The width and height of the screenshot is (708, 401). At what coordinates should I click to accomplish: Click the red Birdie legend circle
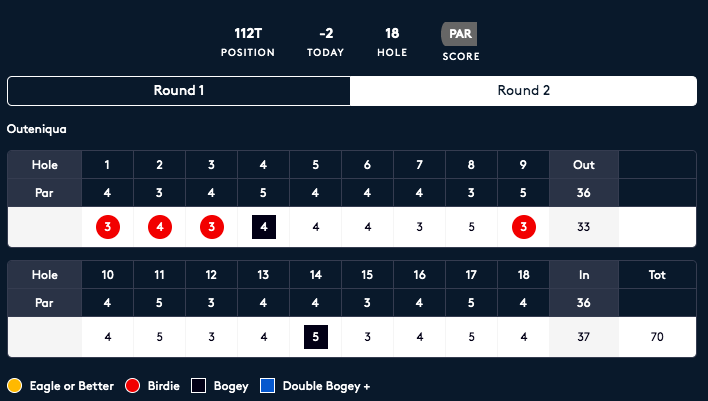click(132, 386)
